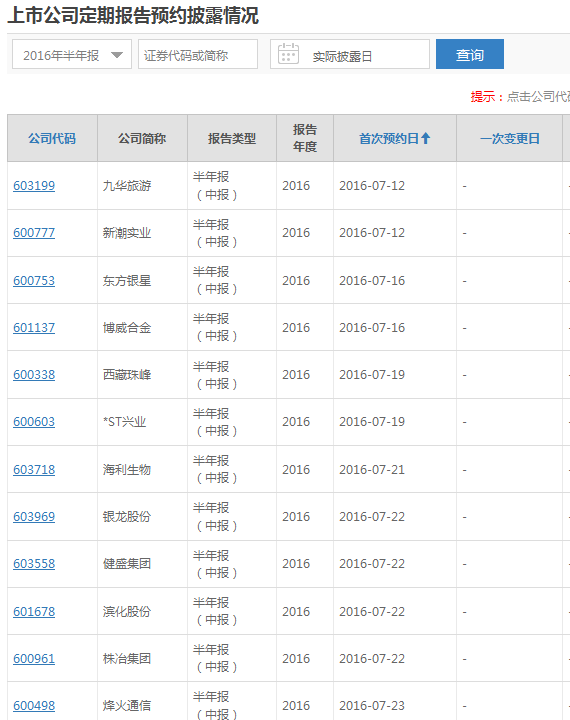Open the 2016年半年报 report period dropdown
The image size is (570, 720).
pyautogui.click(x=72, y=54)
